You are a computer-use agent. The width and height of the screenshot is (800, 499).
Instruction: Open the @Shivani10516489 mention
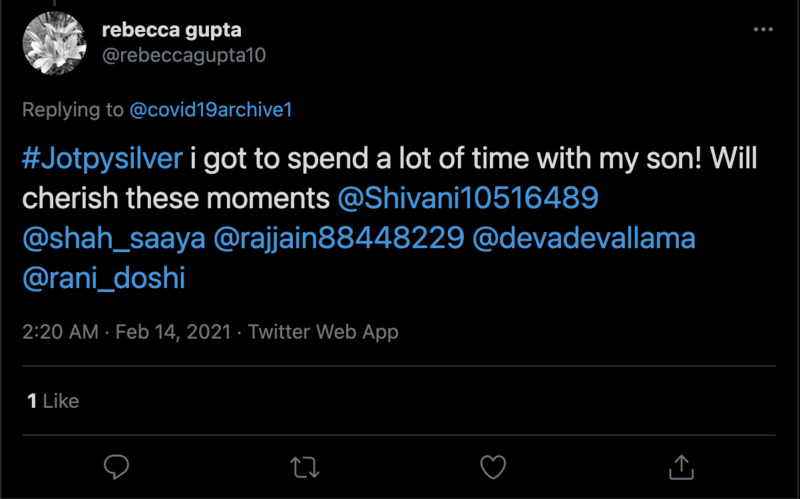[468, 198]
